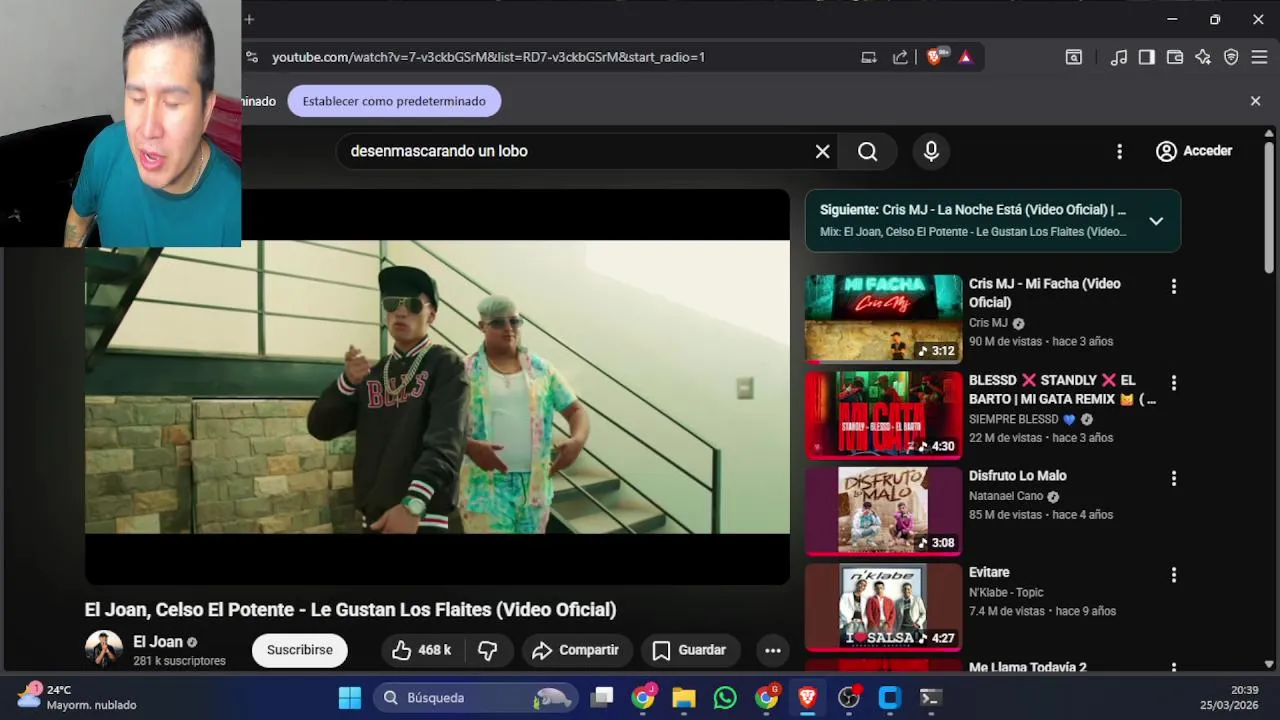Image resolution: width=1280 pixels, height=720 pixels.
Task: Click the SIEMPRE BLESSD channel name text
Action: click(1014, 420)
